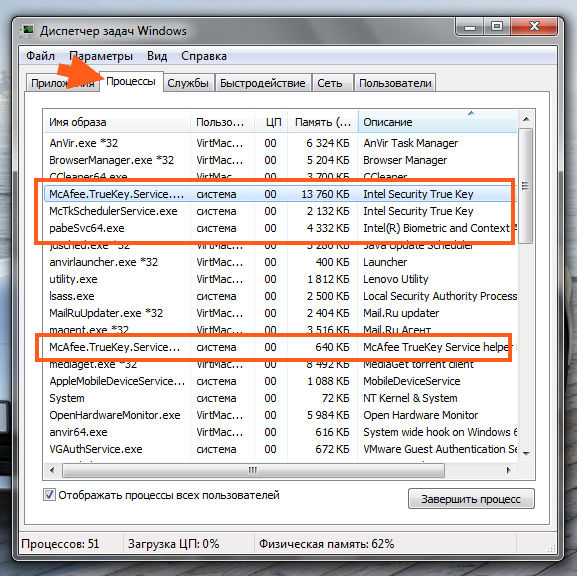Click the vertical scrollbar down arrow

click(526, 453)
